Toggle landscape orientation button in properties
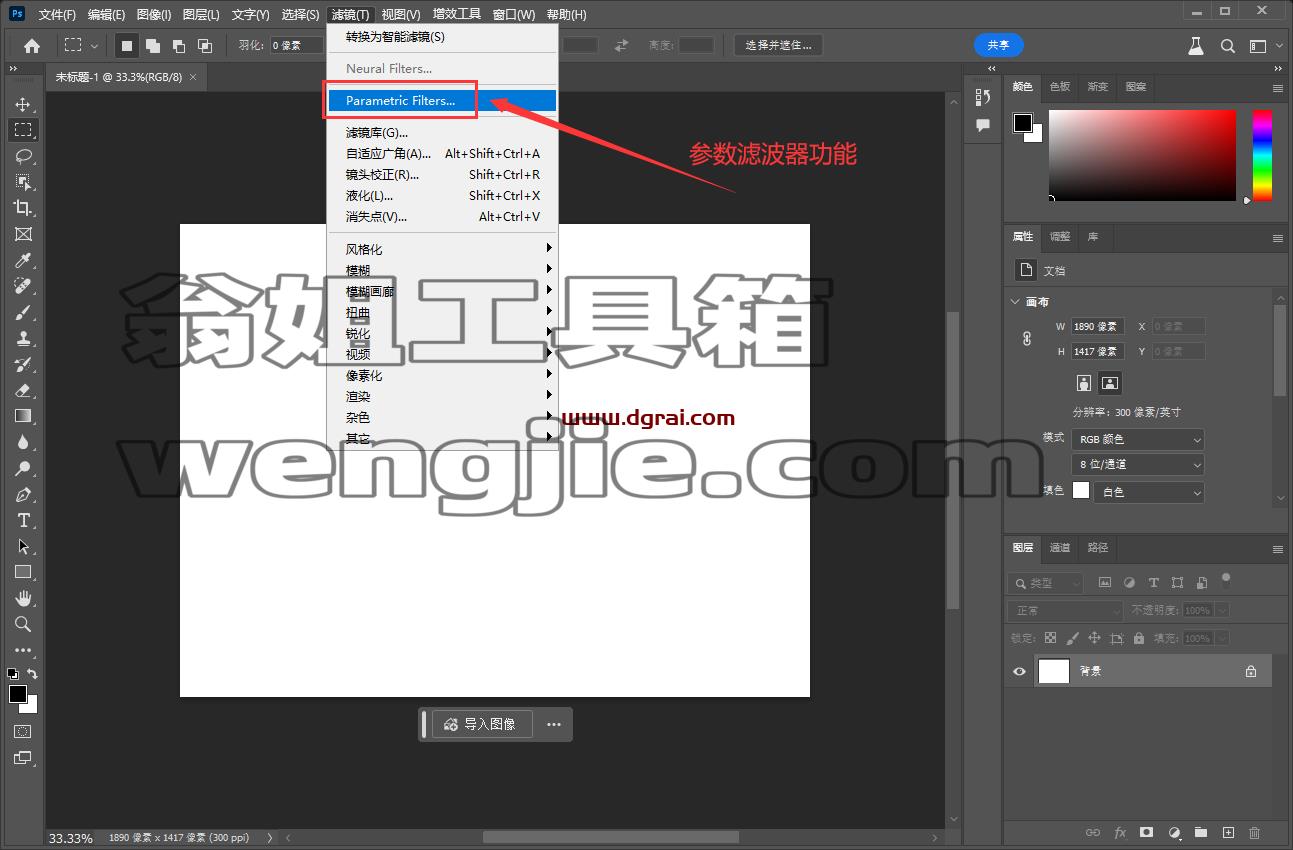 coord(1110,383)
